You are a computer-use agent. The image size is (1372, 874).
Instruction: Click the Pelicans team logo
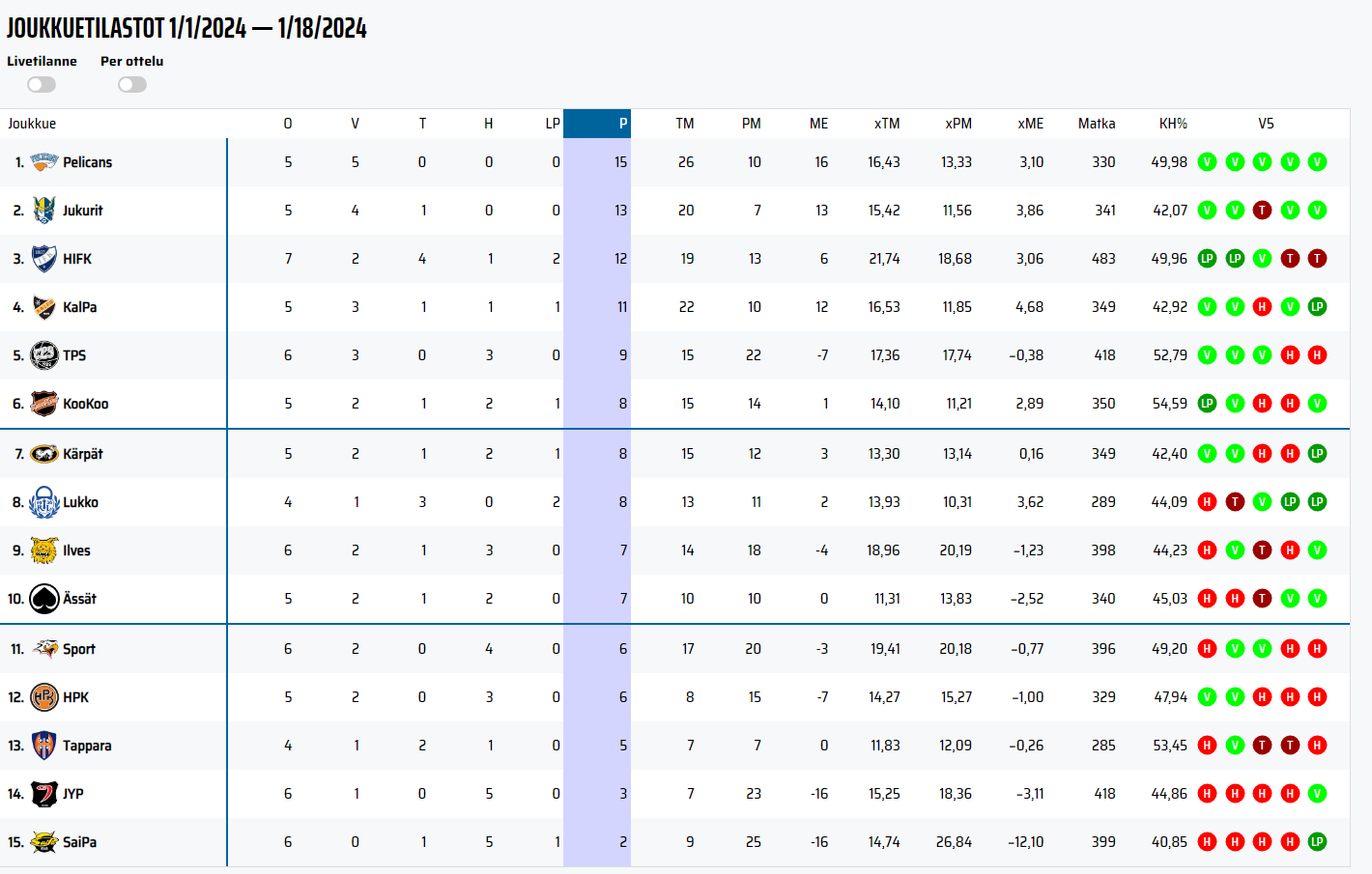44,162
